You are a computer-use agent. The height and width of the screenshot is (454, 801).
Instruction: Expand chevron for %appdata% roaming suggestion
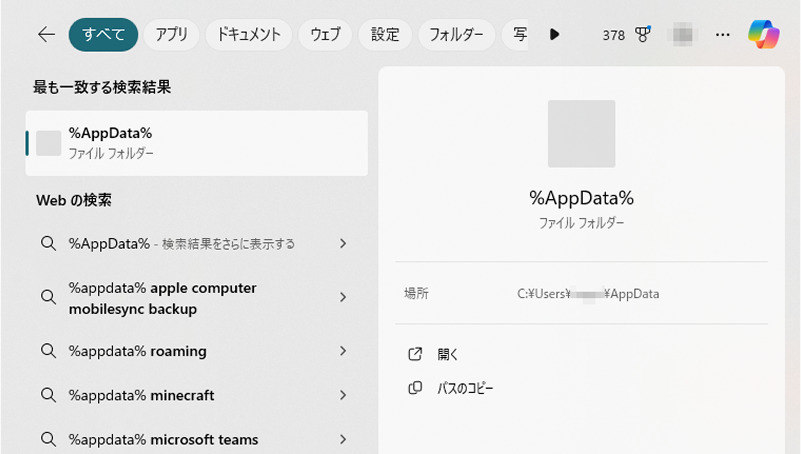coord(343,351)
